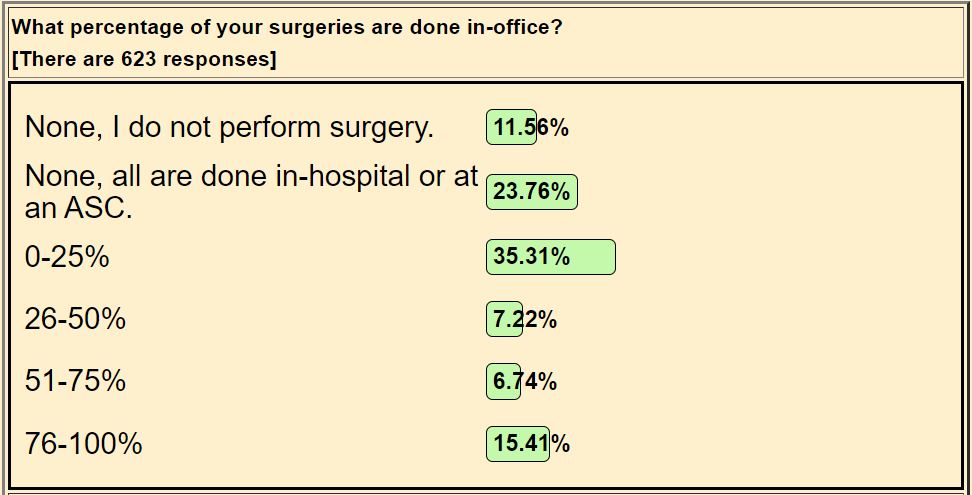This screenshot has width=972, height=495.
Task: Click the 11.56% value text
Action: tap(531, 127)
